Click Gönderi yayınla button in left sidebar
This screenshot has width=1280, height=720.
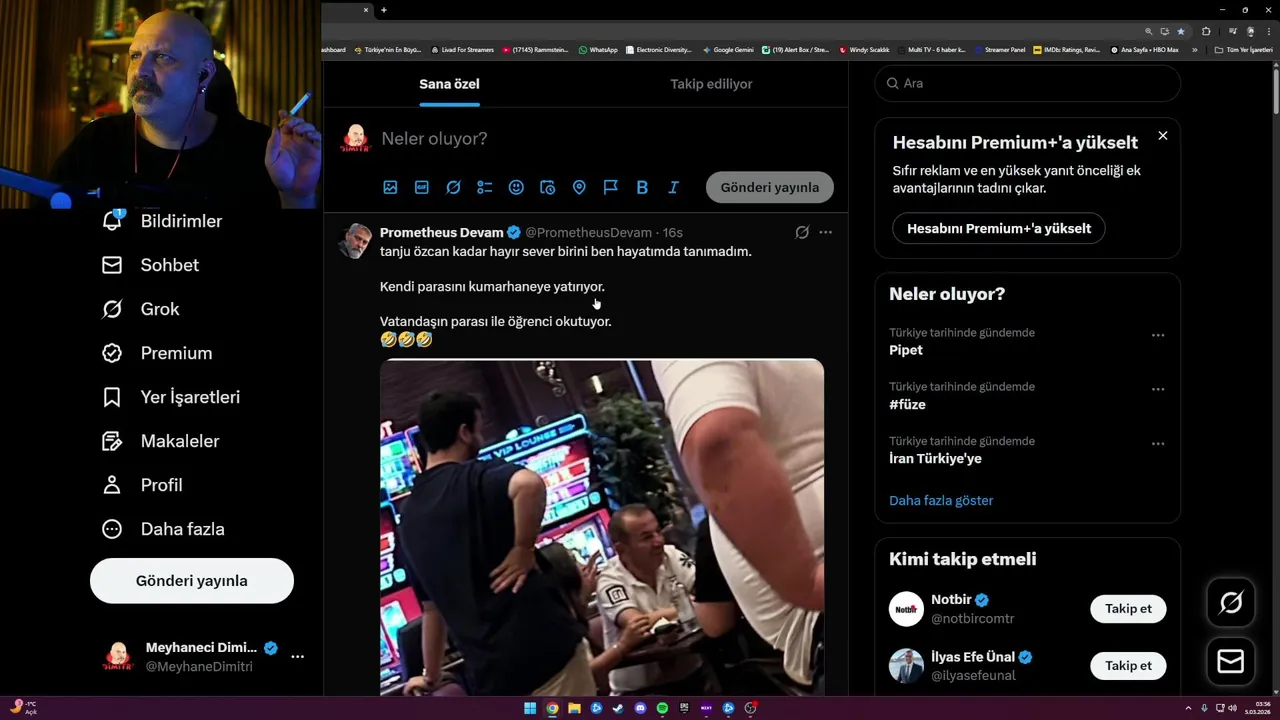[x=192, y=581]
